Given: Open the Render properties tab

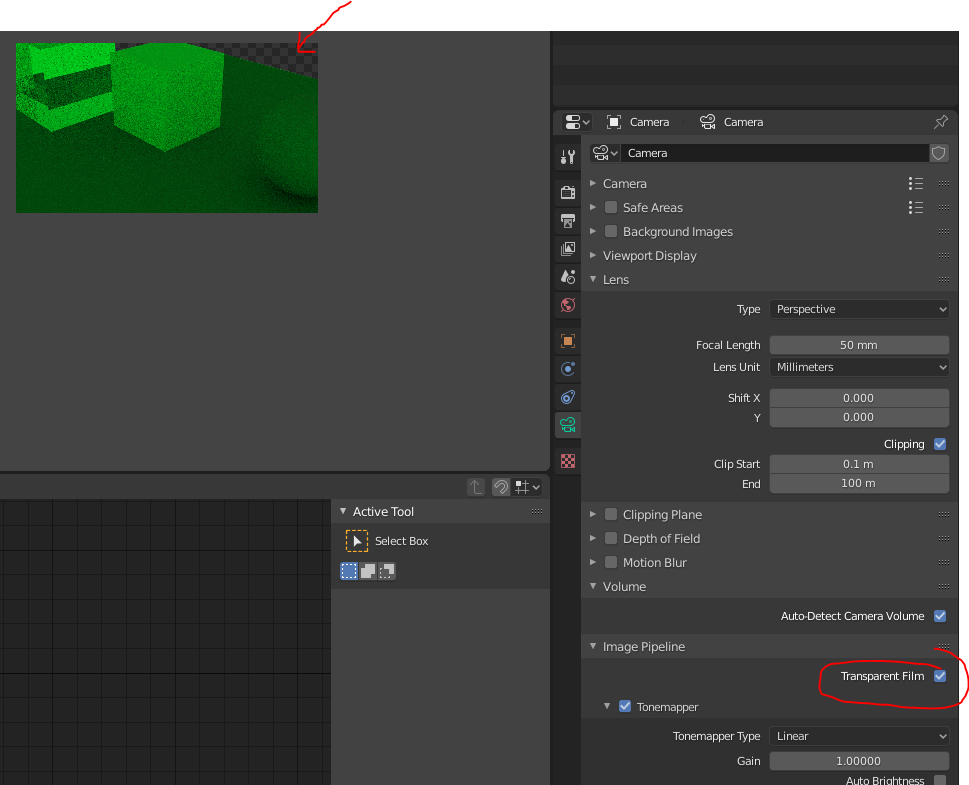Looking at the screenshot, I should click(x=568, y=192).
